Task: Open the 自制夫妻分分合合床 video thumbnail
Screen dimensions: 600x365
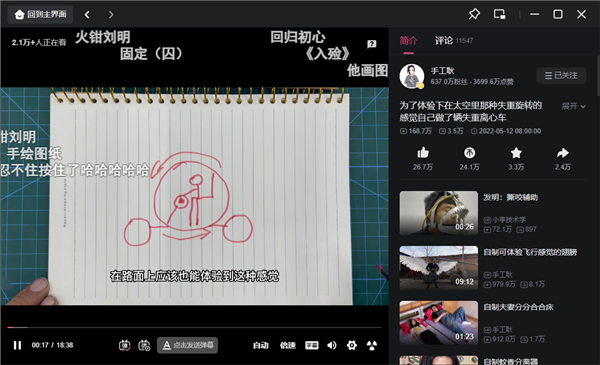Action: pyautogui.click(x=439, y=323)
